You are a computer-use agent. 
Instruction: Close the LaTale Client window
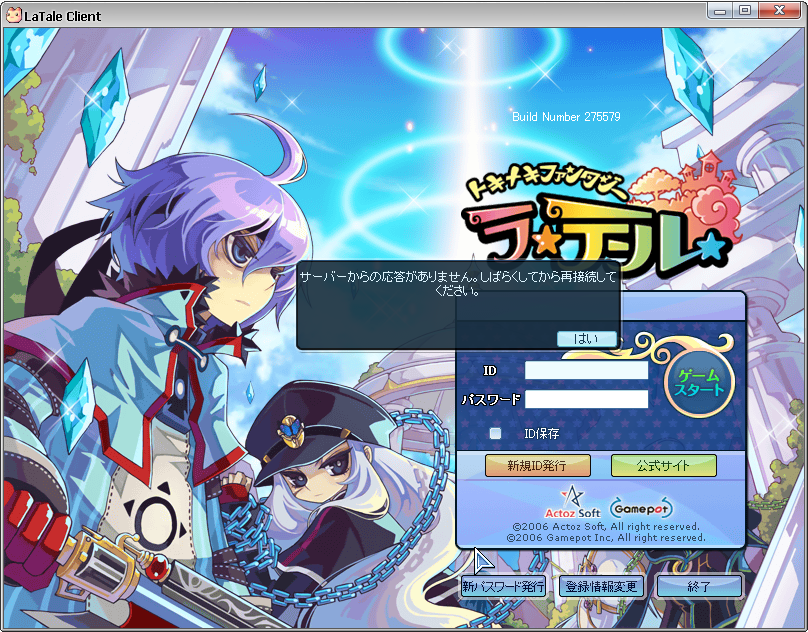click(x=779, y=11)
